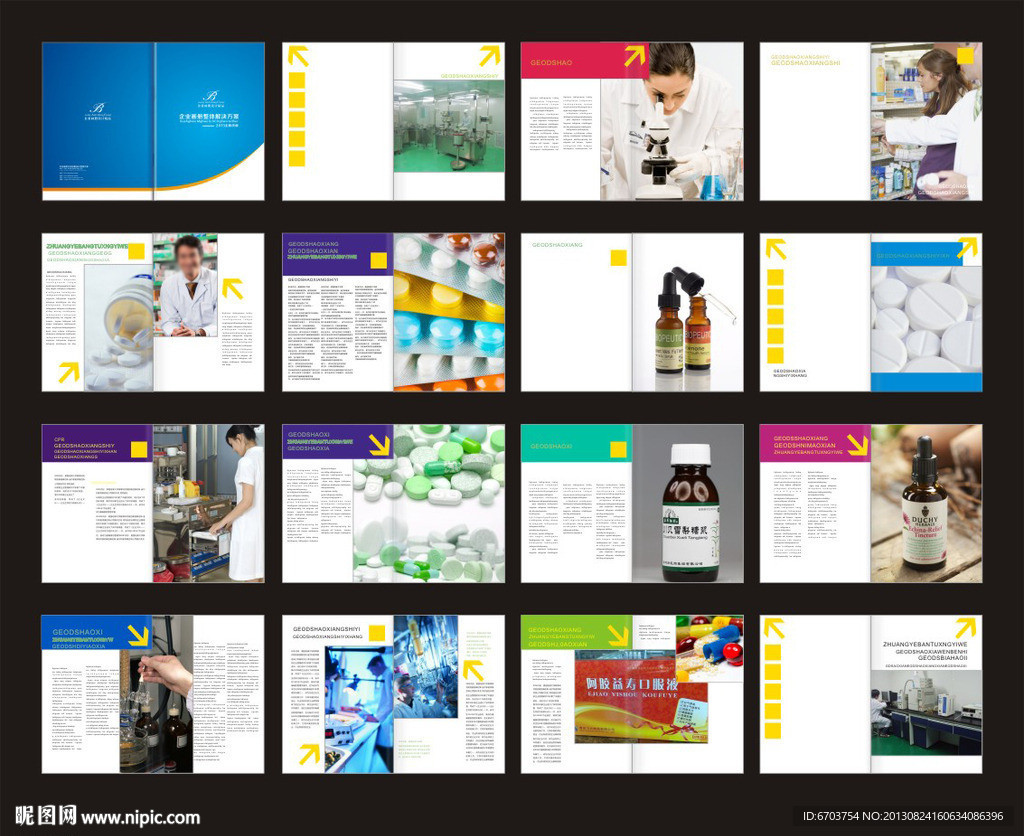1024x836 pixels.
Task: Select the yellow arrow on Duchy tincture spread header
Action: tap(857, 445)
